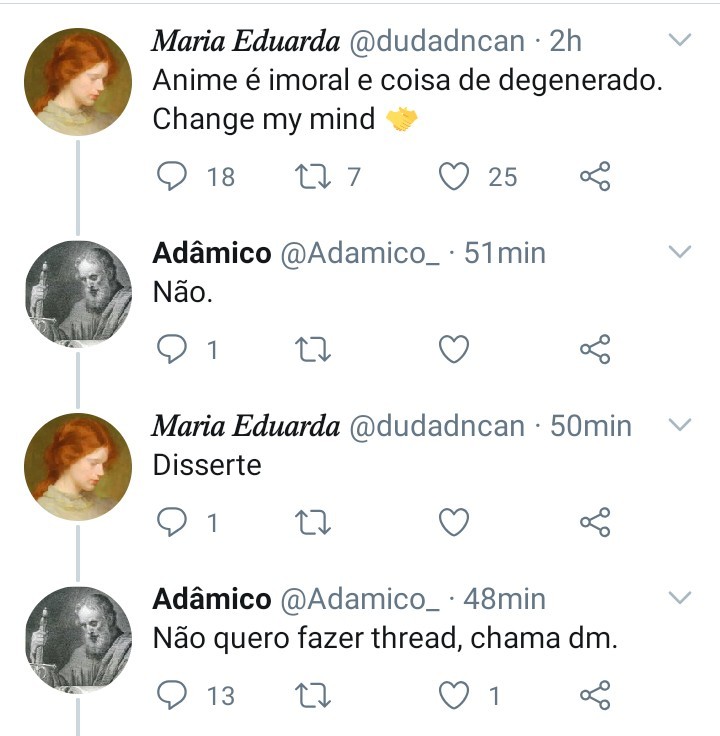Image resolution: width=720 pixels, height=736 pixels.
Task: Share the "Anime é imoral" tweet
Action: (595, 177)
